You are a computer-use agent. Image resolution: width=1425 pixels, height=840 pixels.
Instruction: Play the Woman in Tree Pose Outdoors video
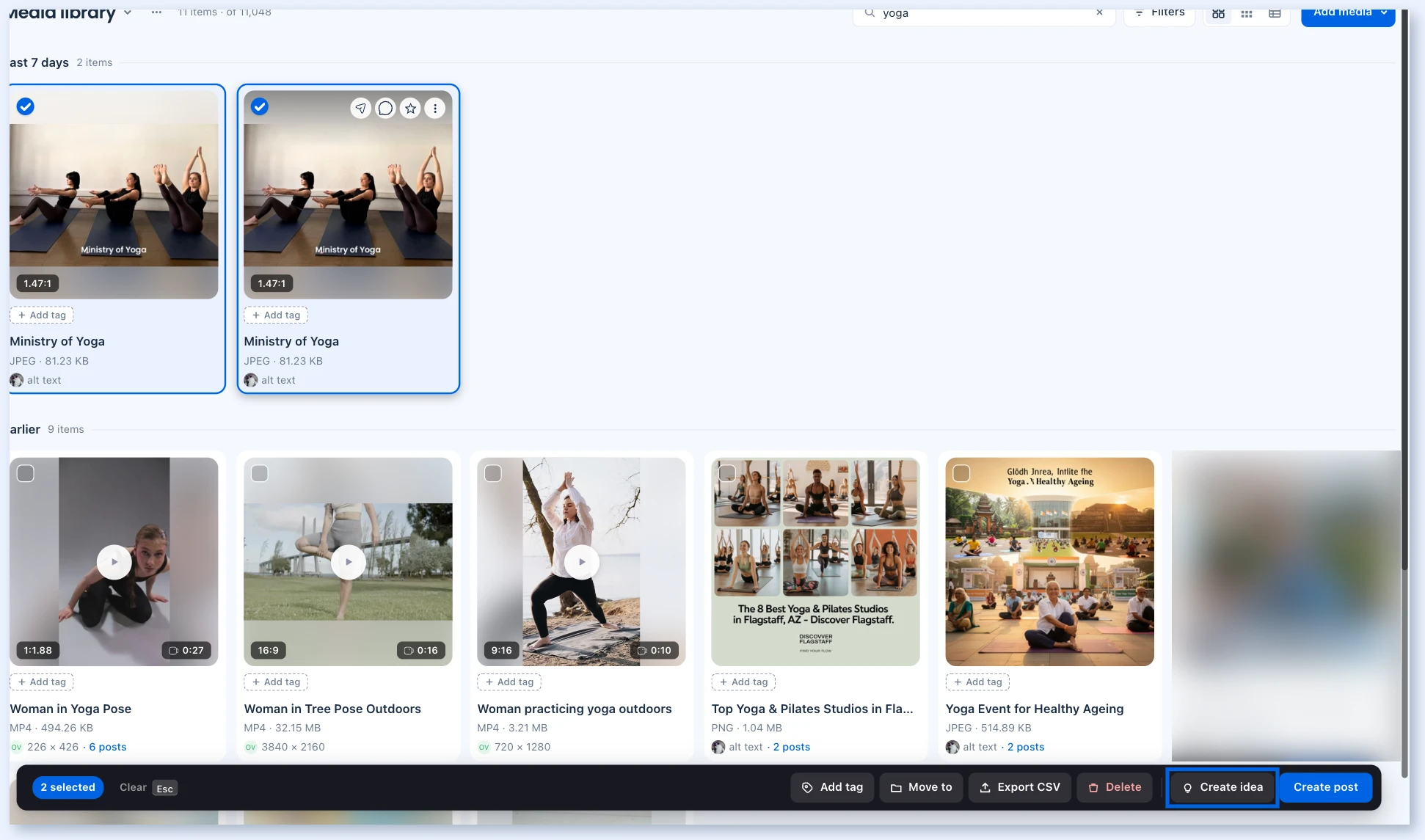click(x=348, y=562)
